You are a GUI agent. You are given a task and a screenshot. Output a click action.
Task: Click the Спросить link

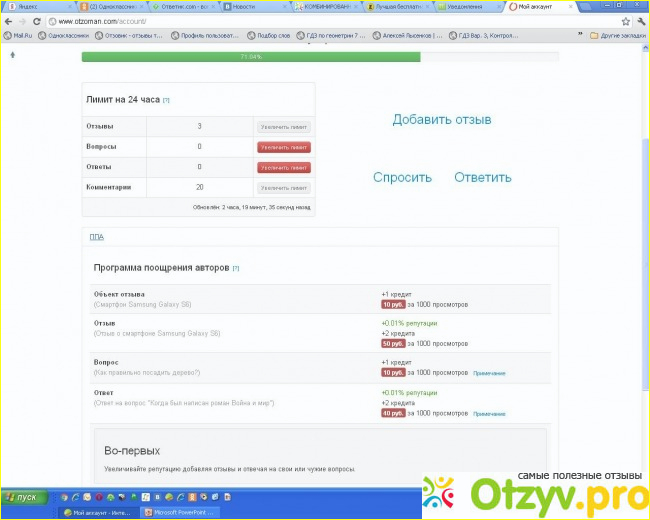[x=402, y=178]
